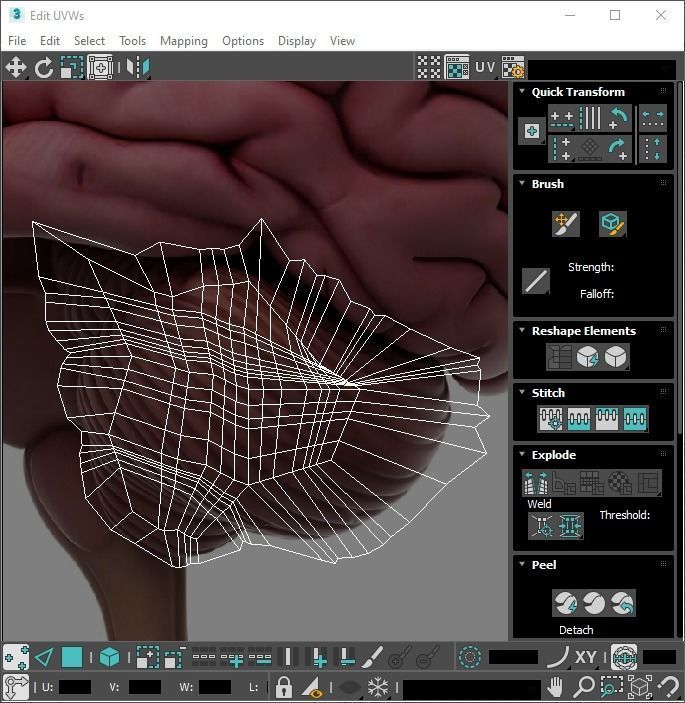Collapse the Quick Transform rollout
Screen dimensions: 685x703
tap(522, 91)
